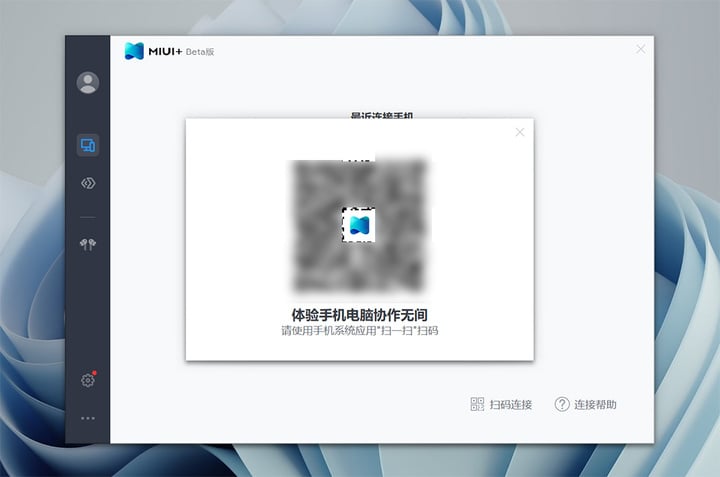720x477 pixels.
Task: Select the phone-computer connection sidebar icon
Action: point(88,145)
